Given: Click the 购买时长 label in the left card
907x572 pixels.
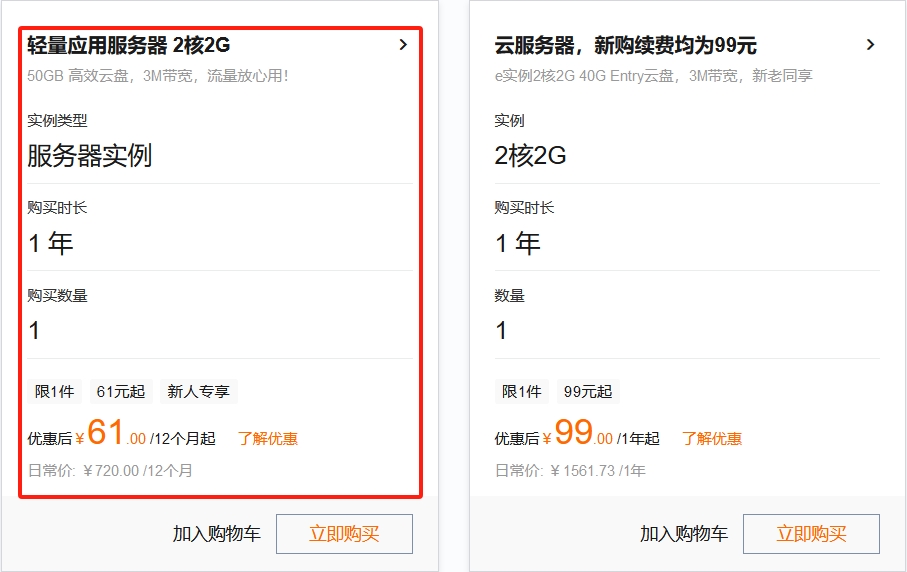Looking at the screenshot, I should pyautogui.click(x=57, y=208).
